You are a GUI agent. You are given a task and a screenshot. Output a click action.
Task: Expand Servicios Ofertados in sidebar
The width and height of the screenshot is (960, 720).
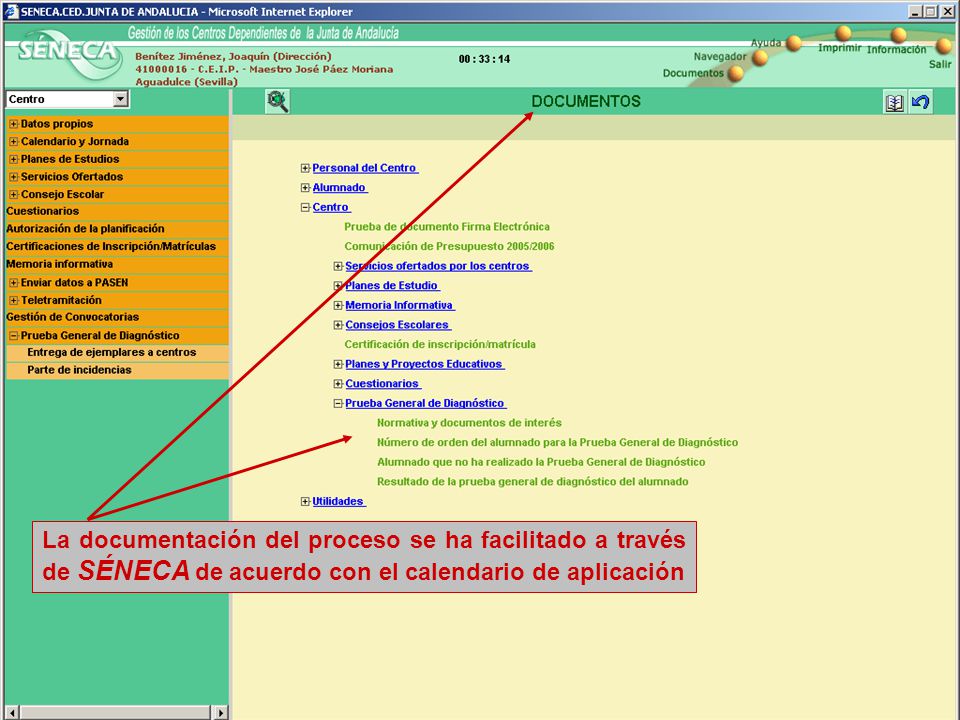[13, 177]
